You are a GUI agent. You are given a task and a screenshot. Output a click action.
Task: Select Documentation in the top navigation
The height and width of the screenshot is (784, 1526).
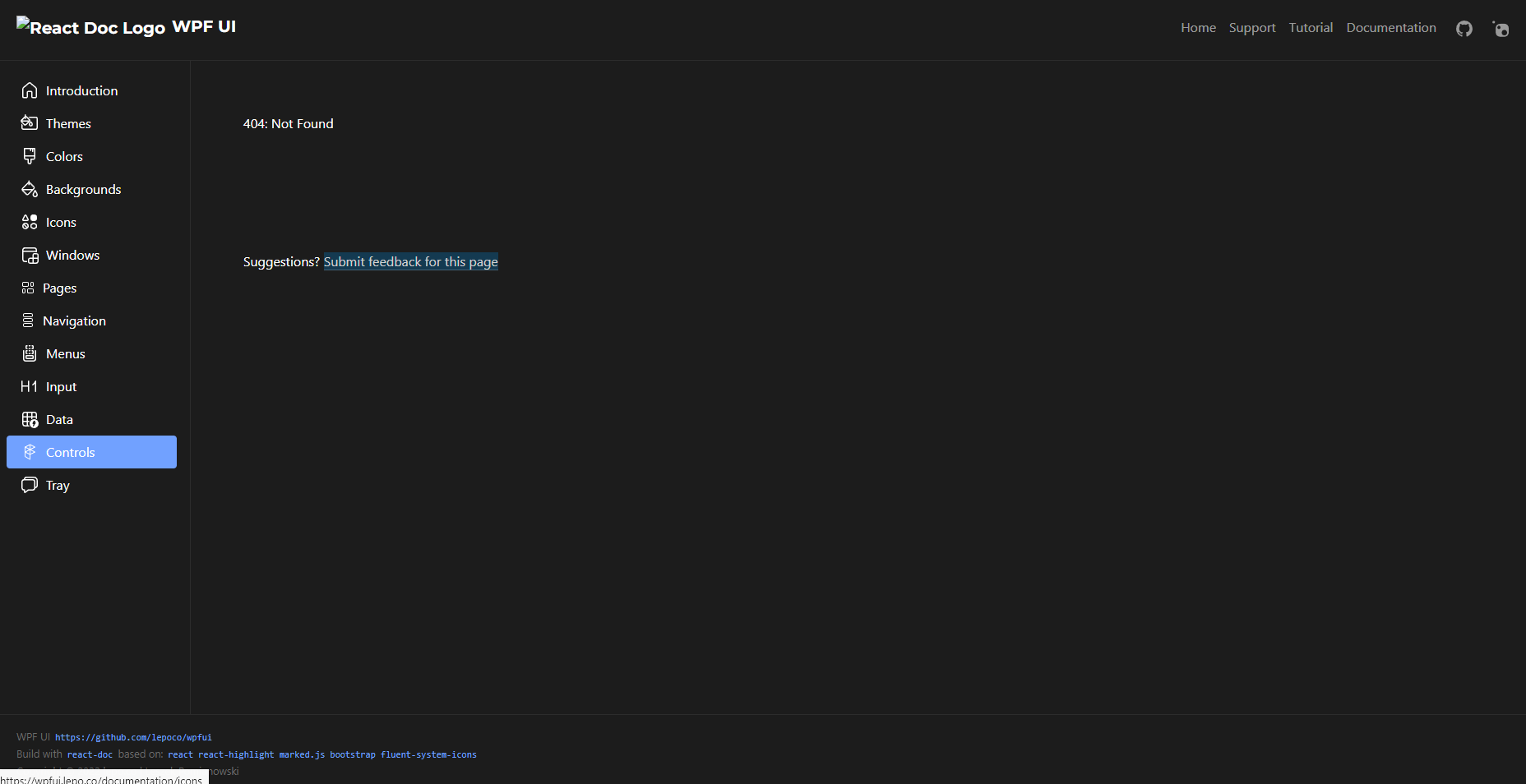[1390, 27]
